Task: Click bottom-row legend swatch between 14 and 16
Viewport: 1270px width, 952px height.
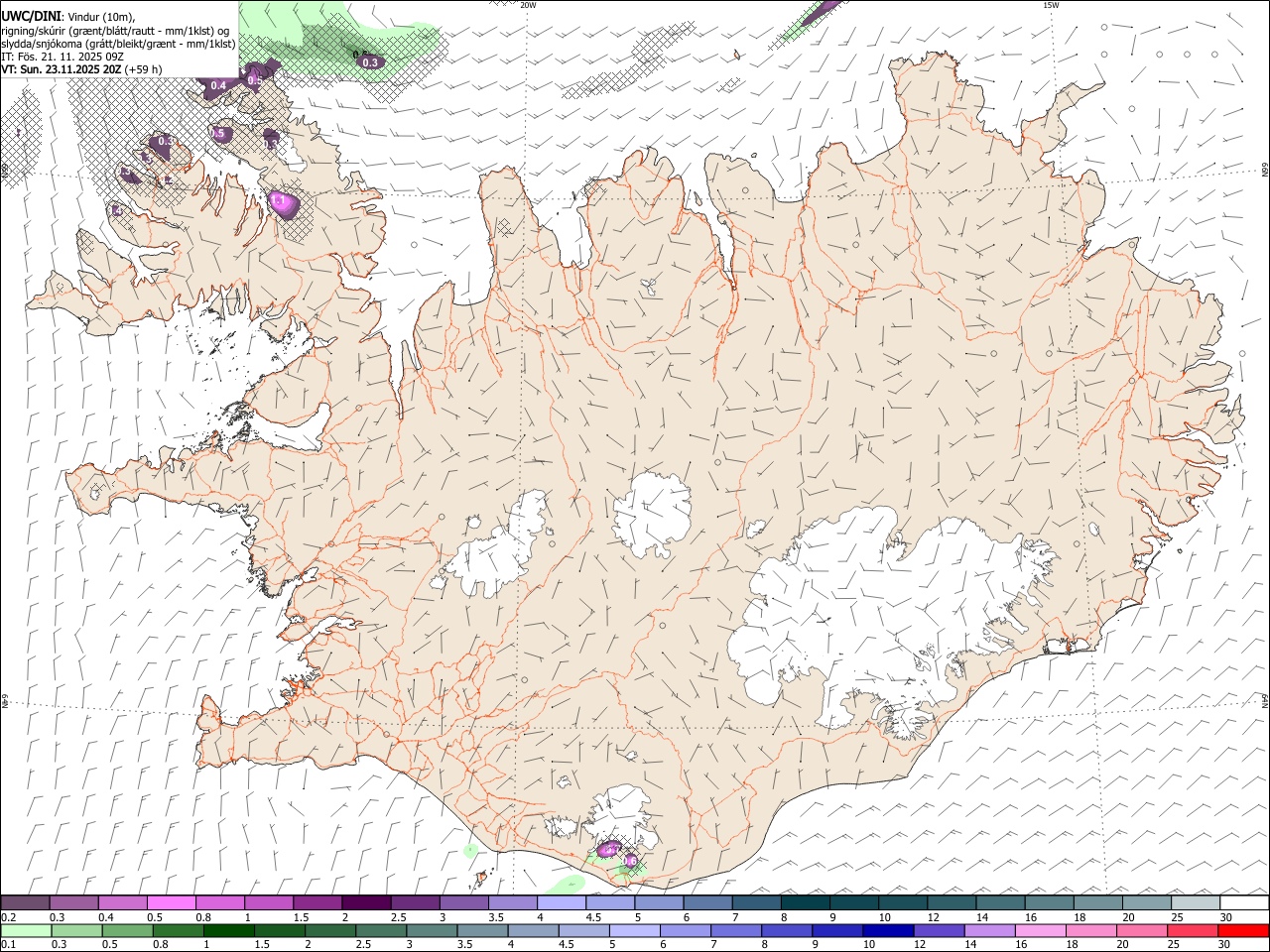Action: 988,931
